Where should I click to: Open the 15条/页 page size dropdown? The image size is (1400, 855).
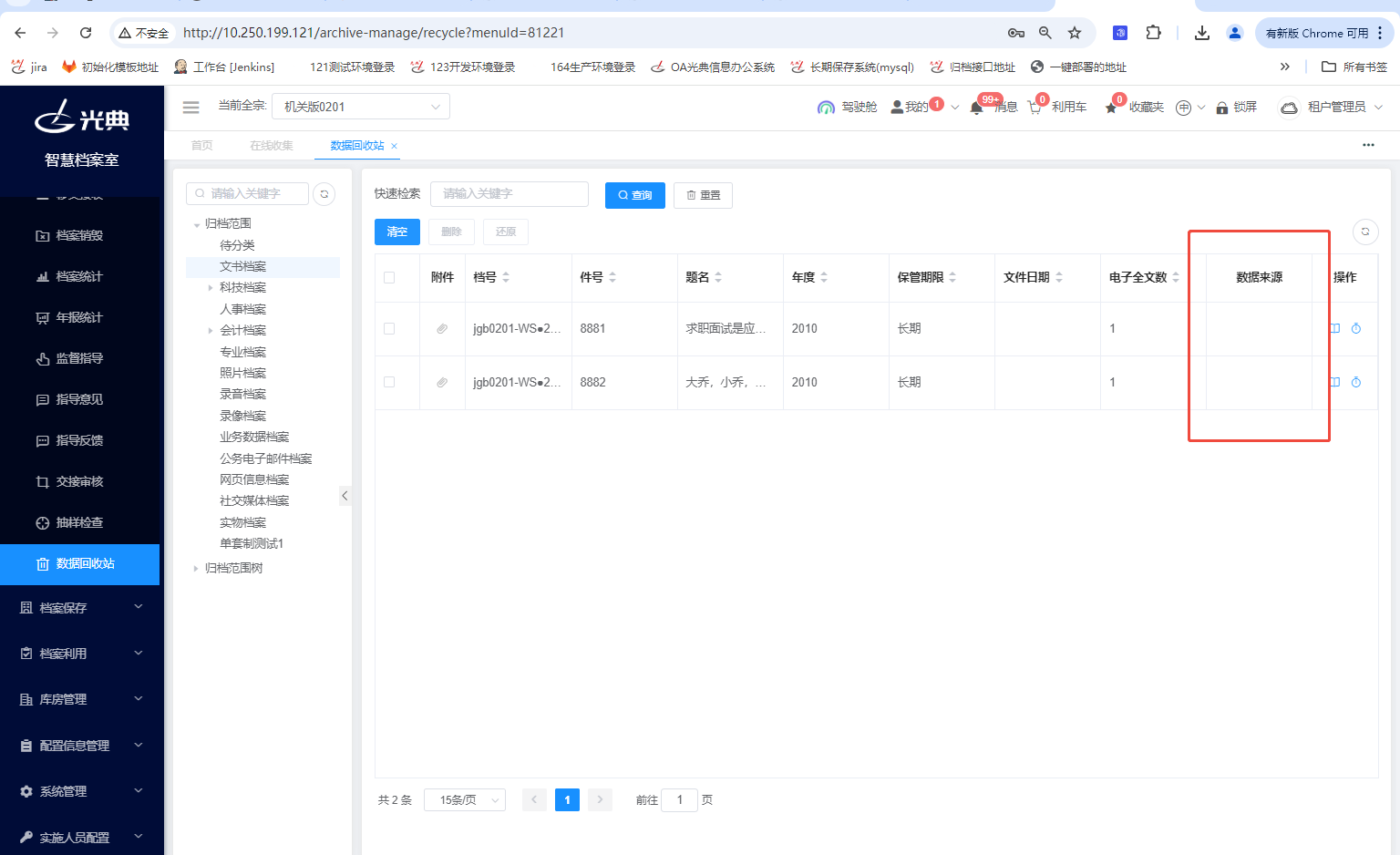click(465, 800)
